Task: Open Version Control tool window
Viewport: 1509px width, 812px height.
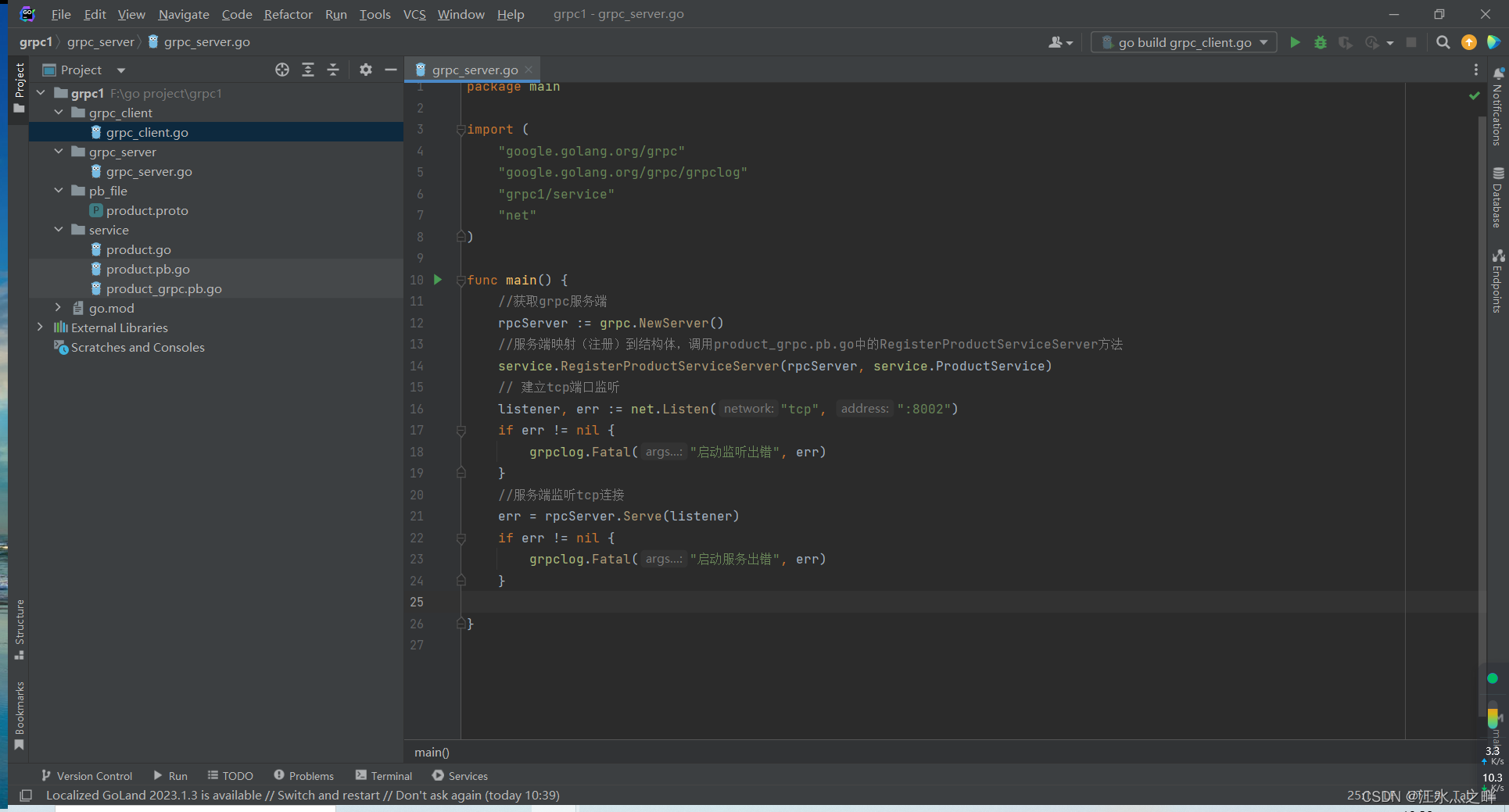Action: [x=87, y=775]
